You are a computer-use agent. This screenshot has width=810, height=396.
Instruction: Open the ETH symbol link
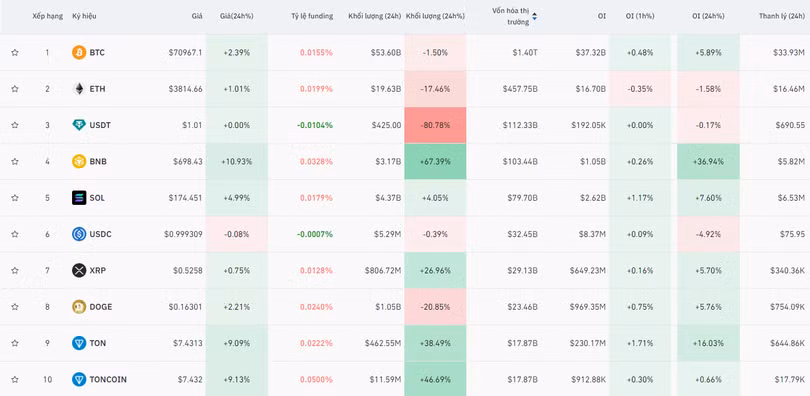(x=97, y=89)
